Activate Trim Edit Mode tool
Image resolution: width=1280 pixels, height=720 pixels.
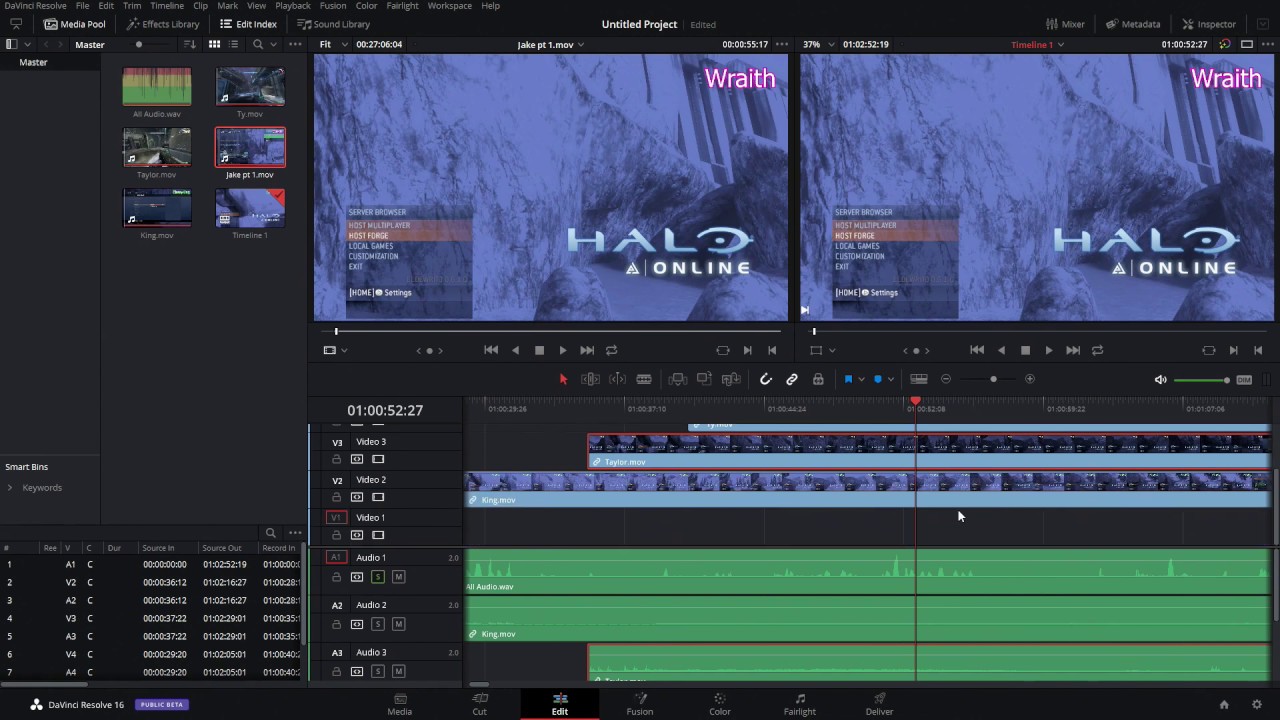pos(590,379)
